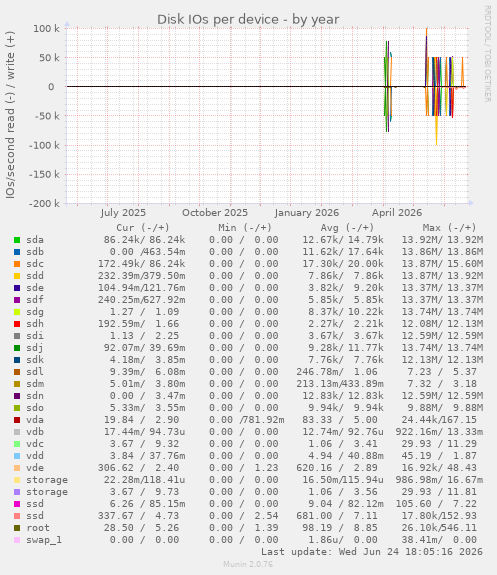Click the sda green legend swatch
497x575 pixels.
point(17,240)
